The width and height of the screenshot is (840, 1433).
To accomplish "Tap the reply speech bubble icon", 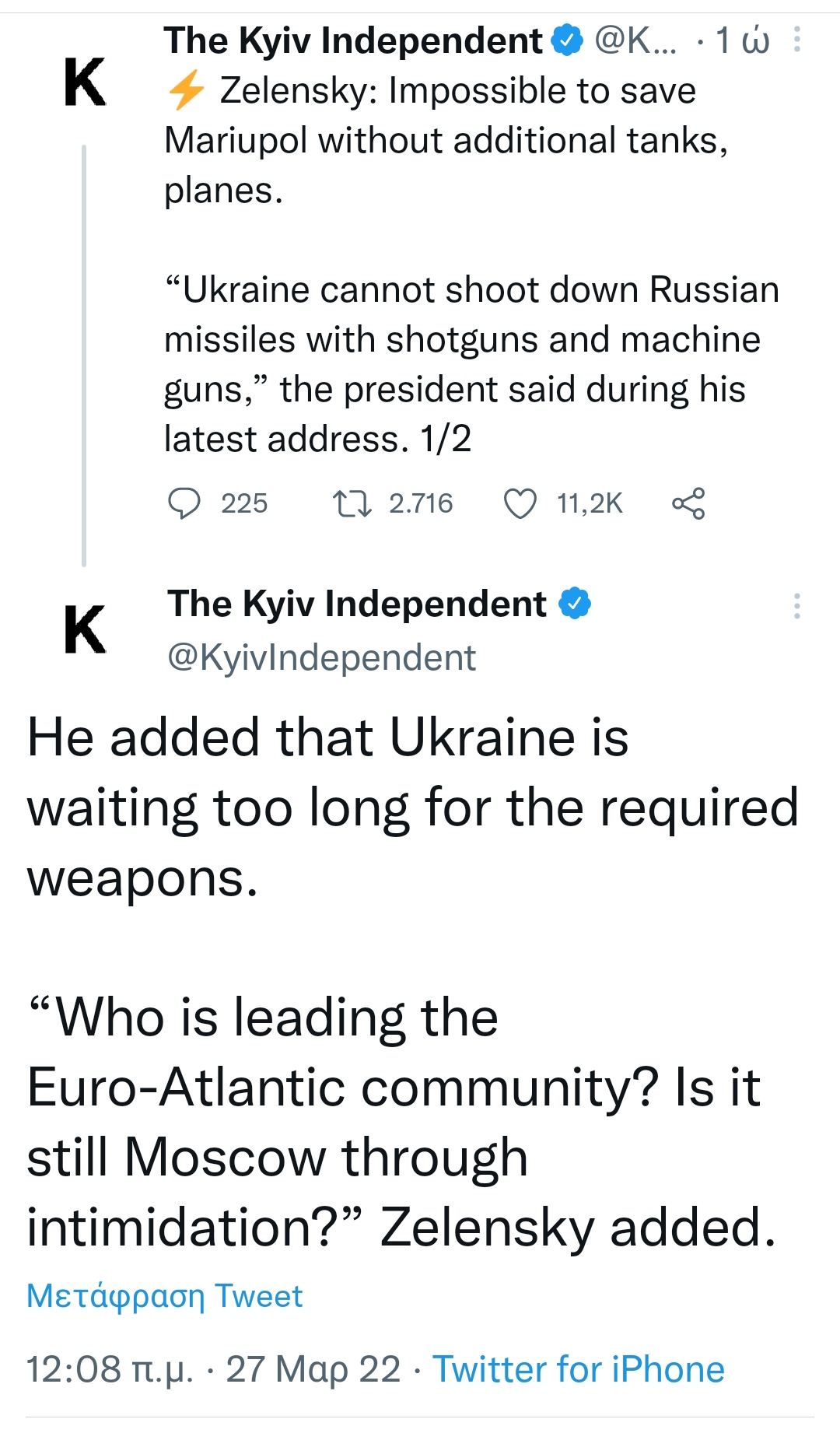I will point(184,503).
